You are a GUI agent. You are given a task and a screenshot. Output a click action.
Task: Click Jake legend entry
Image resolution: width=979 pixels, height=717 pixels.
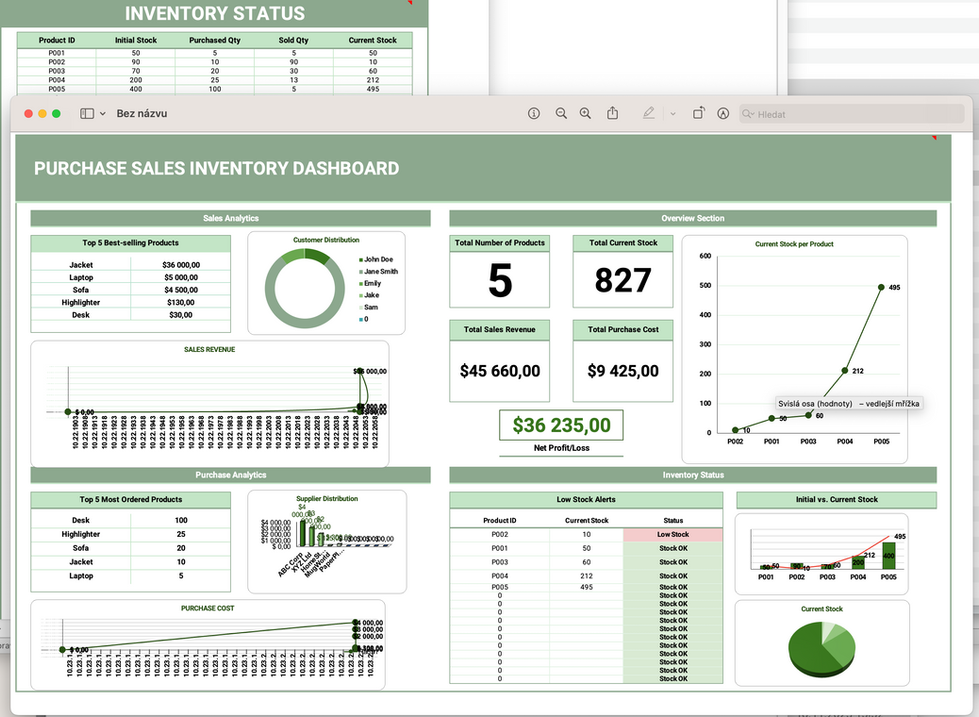(369, 295)
